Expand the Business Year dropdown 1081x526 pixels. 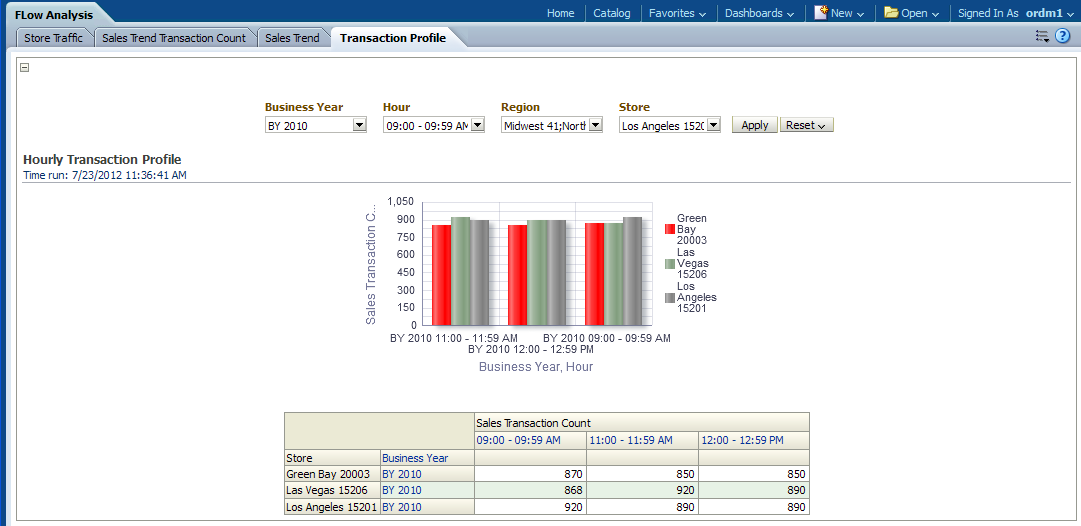click(359, 126)
